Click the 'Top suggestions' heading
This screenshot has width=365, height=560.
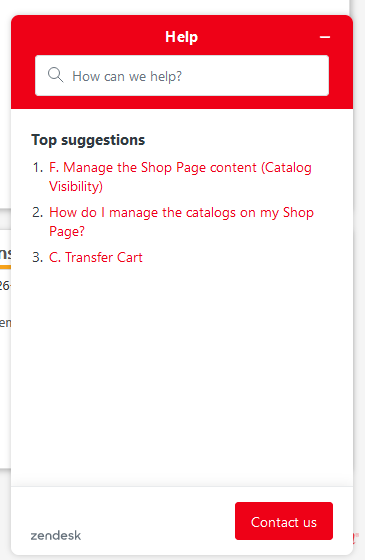tap(88, 140)
